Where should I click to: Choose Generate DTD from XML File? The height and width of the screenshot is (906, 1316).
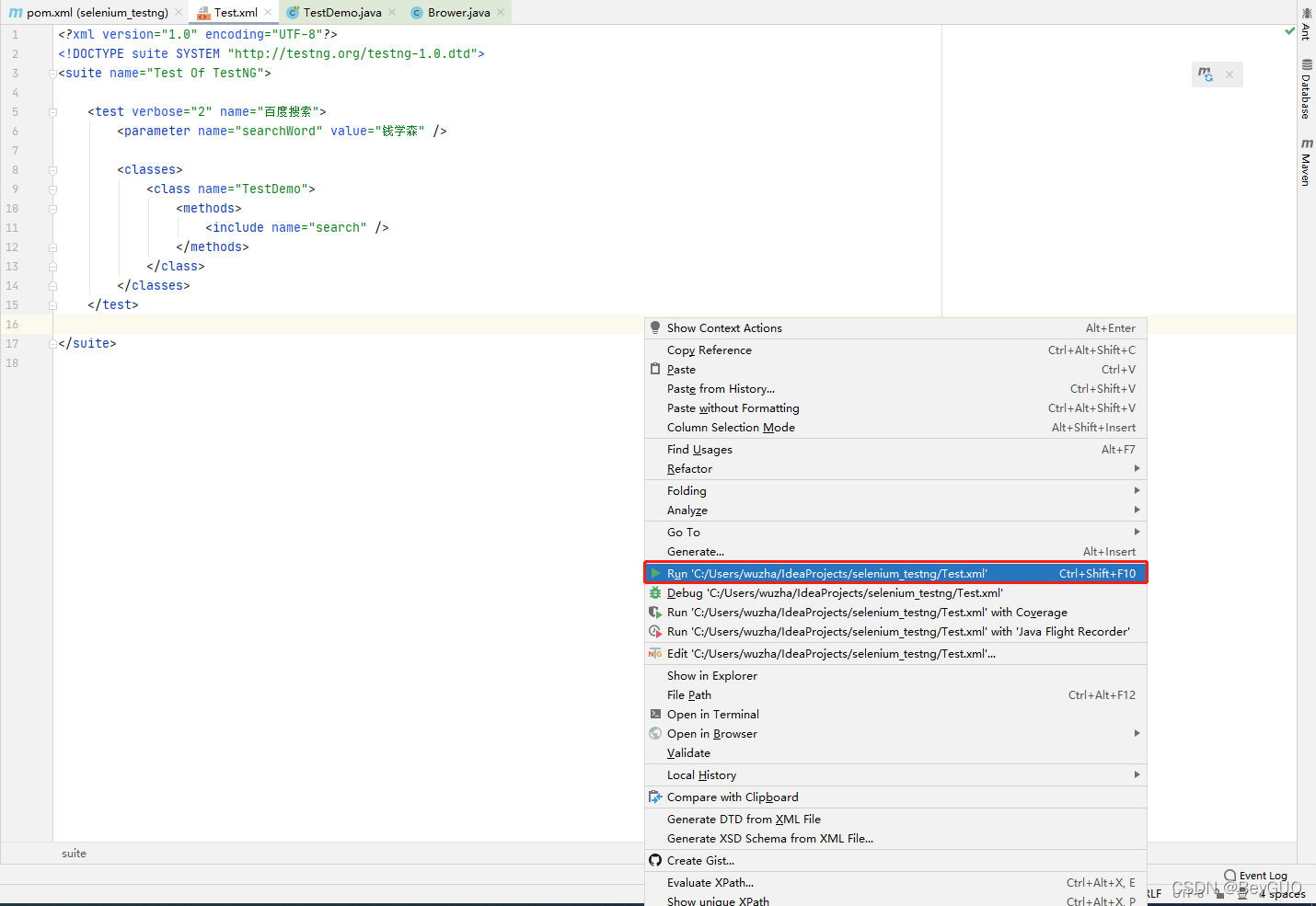tap(895, 820)
